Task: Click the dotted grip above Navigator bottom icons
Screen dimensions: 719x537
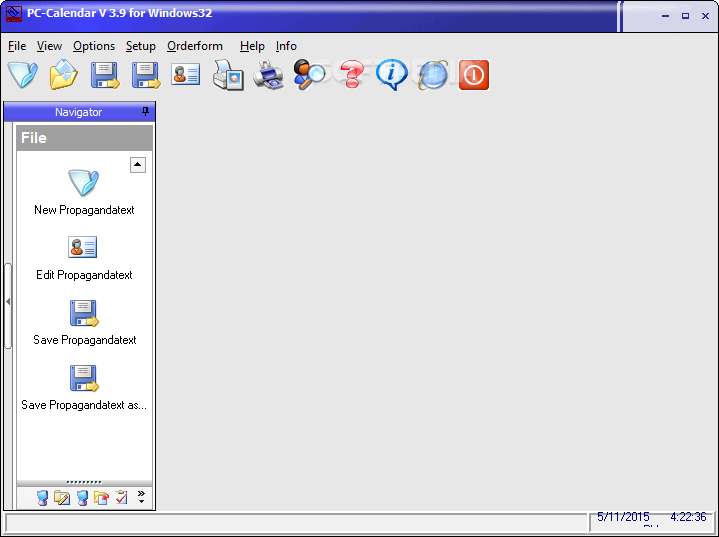Action: click(84, 482)
